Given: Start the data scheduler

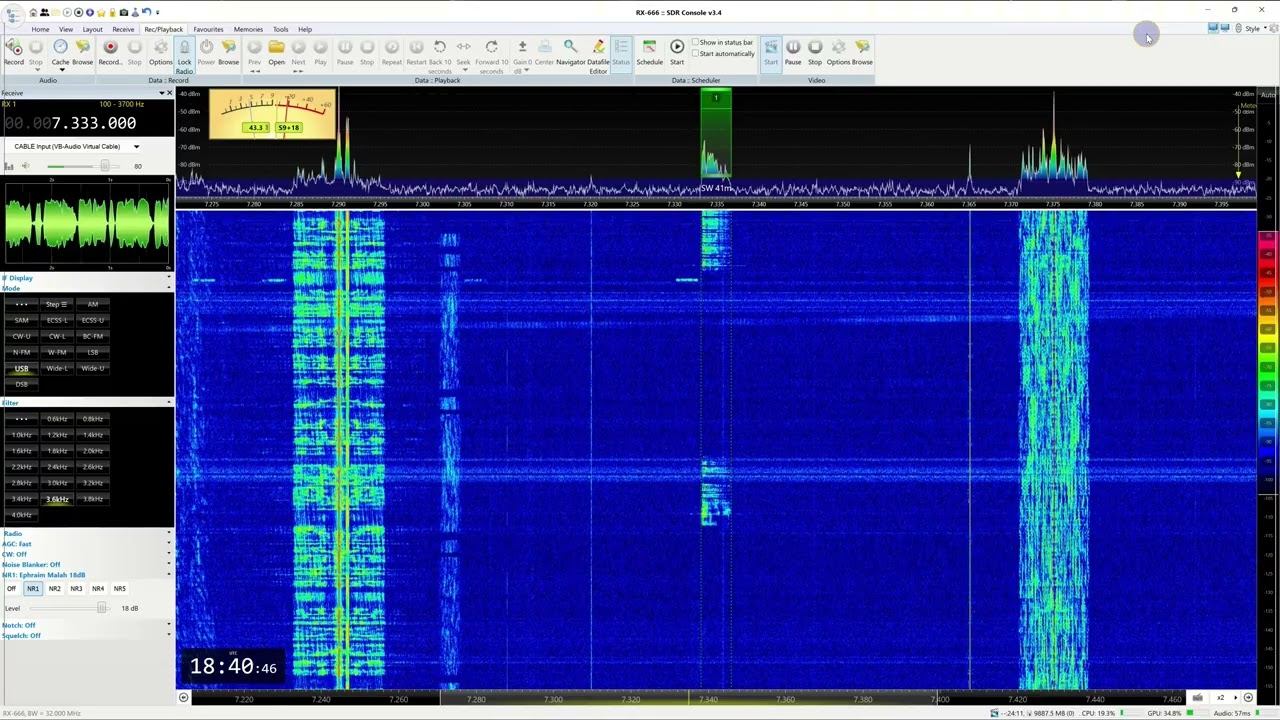Looking at the screenshot, I should pyautogui.click(x=677, y=52).
